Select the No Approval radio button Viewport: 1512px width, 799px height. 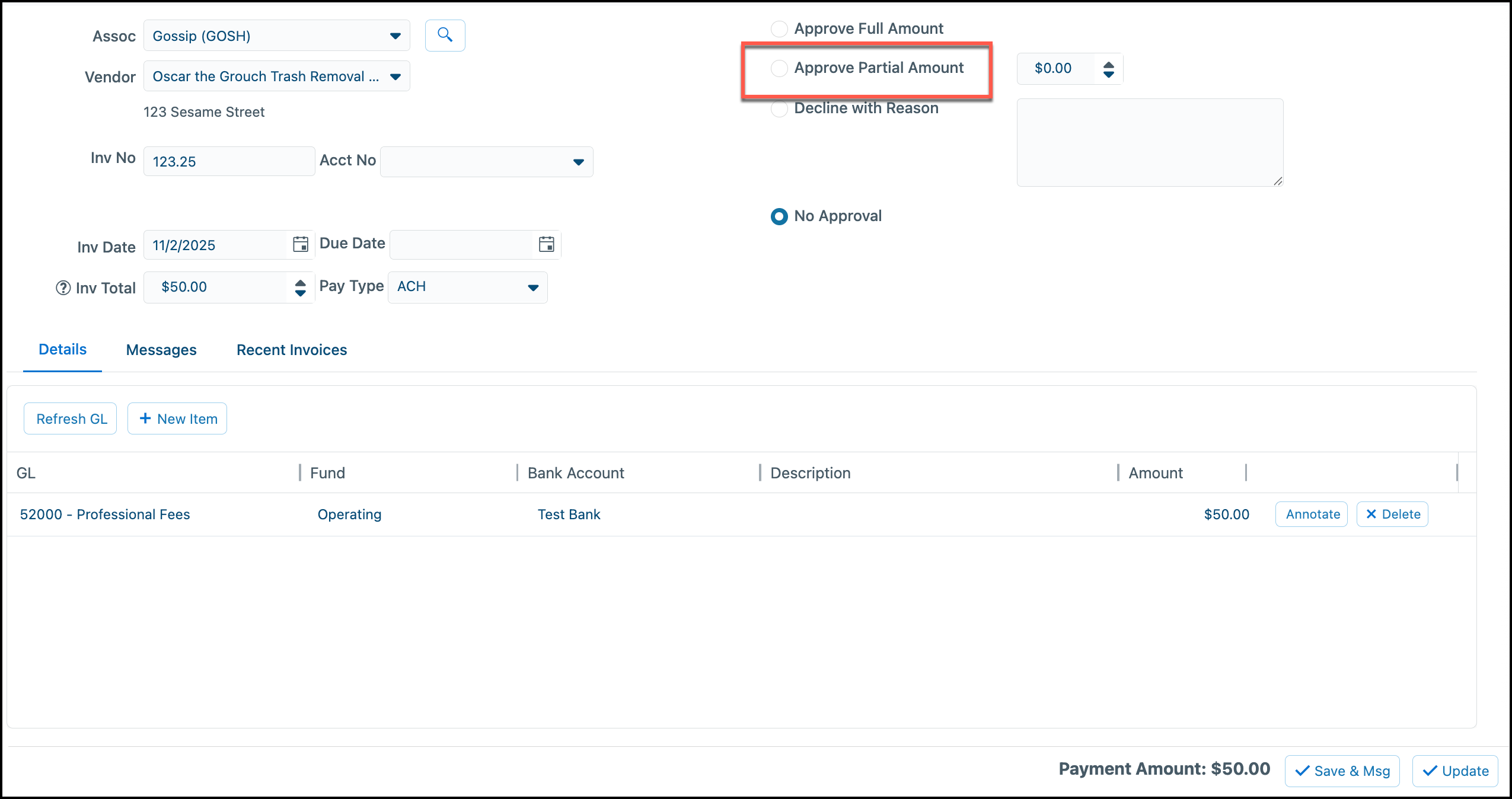coord(779,216)
